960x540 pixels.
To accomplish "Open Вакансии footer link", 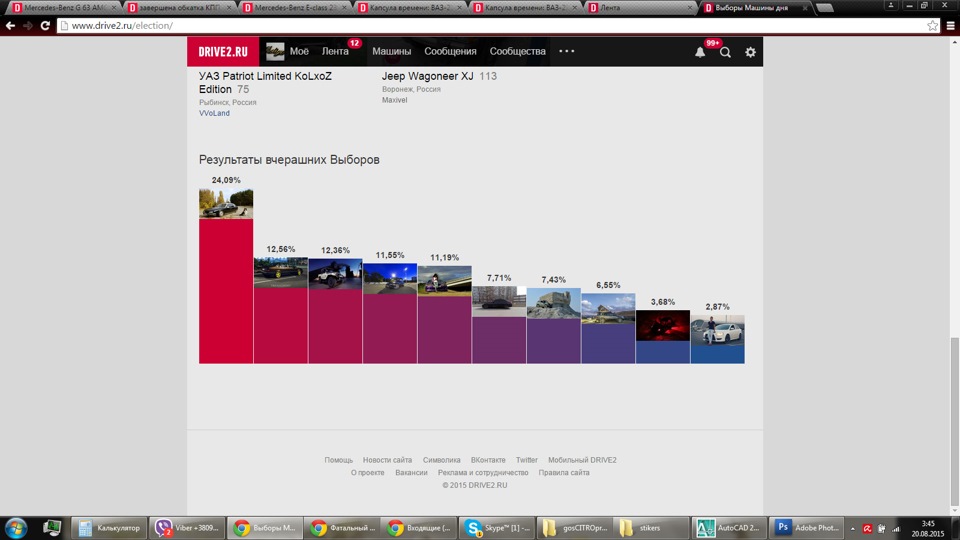I will pyautogui.click(x=411, y=473).
